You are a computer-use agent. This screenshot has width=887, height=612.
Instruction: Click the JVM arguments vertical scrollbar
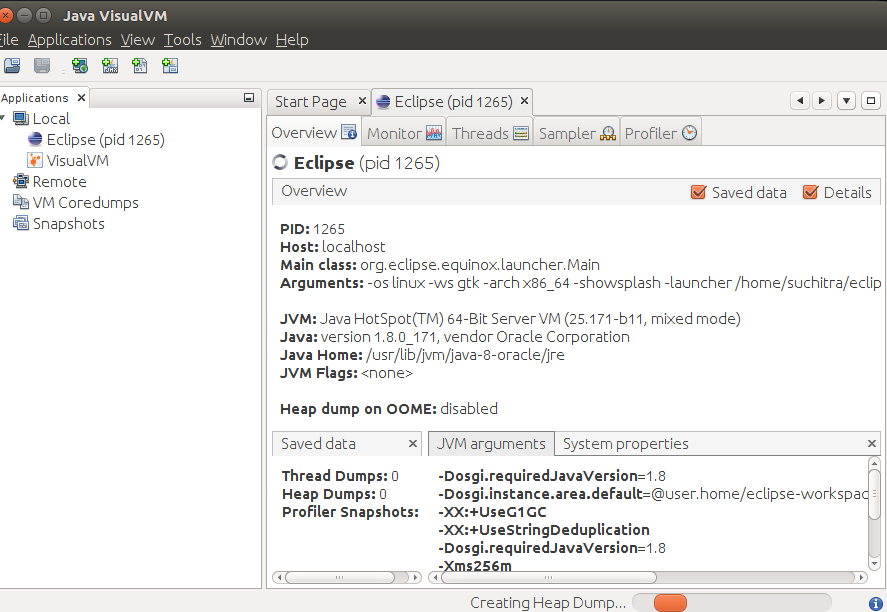(874, 513)
